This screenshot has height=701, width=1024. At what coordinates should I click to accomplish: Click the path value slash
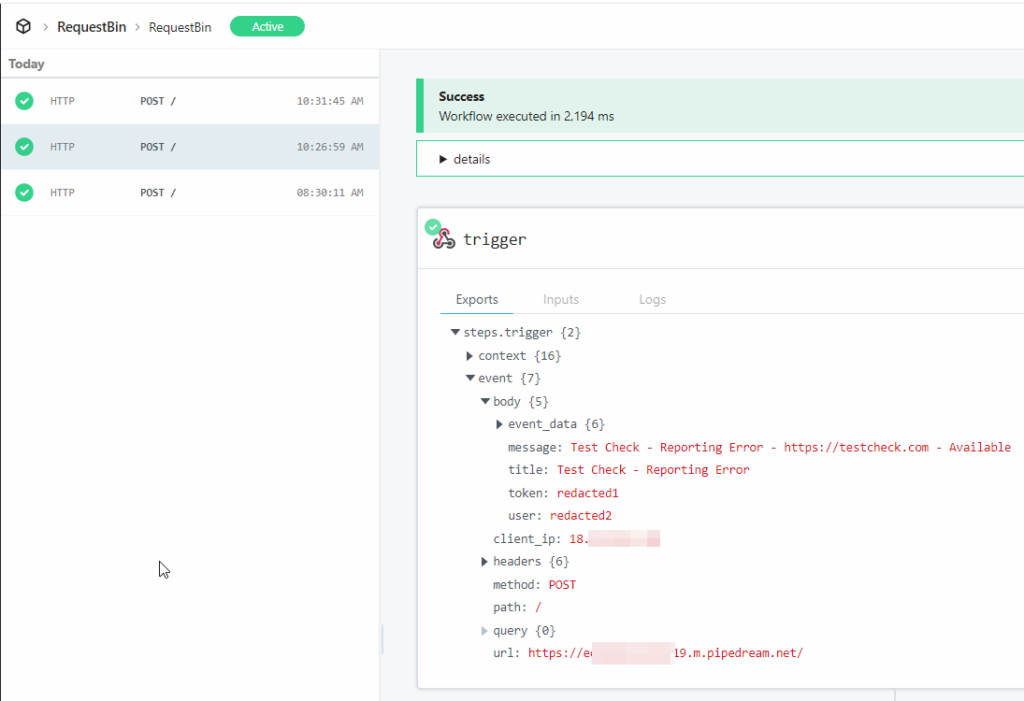538,607
